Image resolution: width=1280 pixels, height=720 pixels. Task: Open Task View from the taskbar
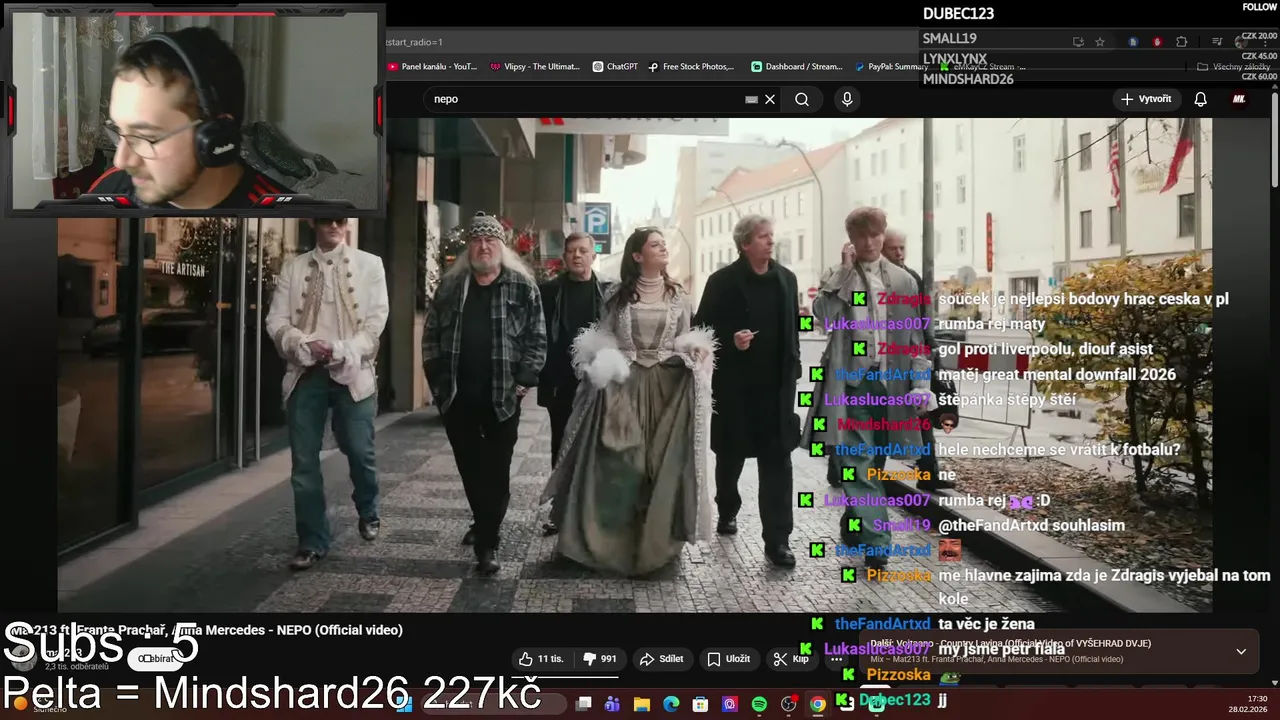(584, 704)
